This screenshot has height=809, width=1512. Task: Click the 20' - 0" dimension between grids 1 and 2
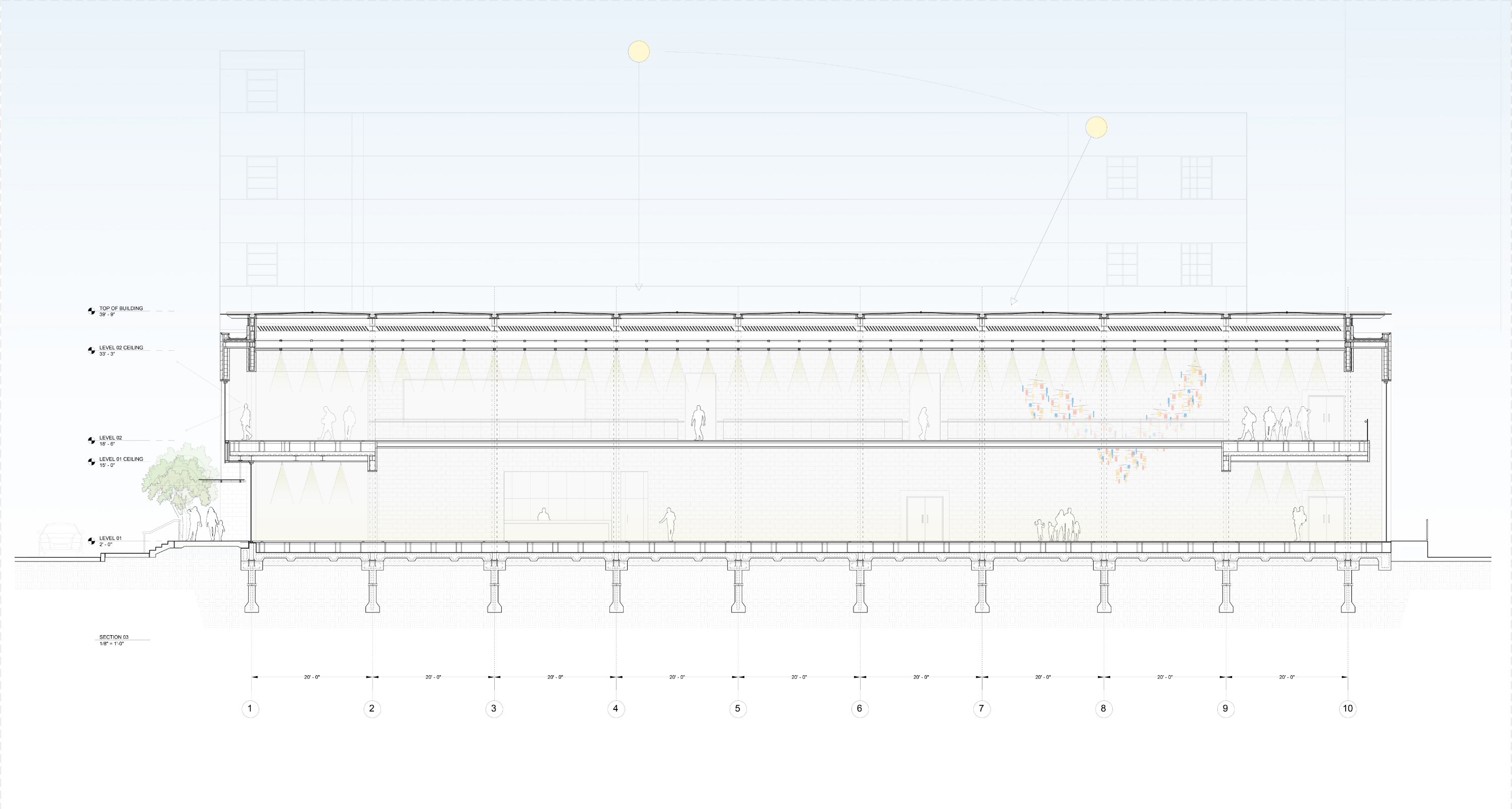pos(312,678)
